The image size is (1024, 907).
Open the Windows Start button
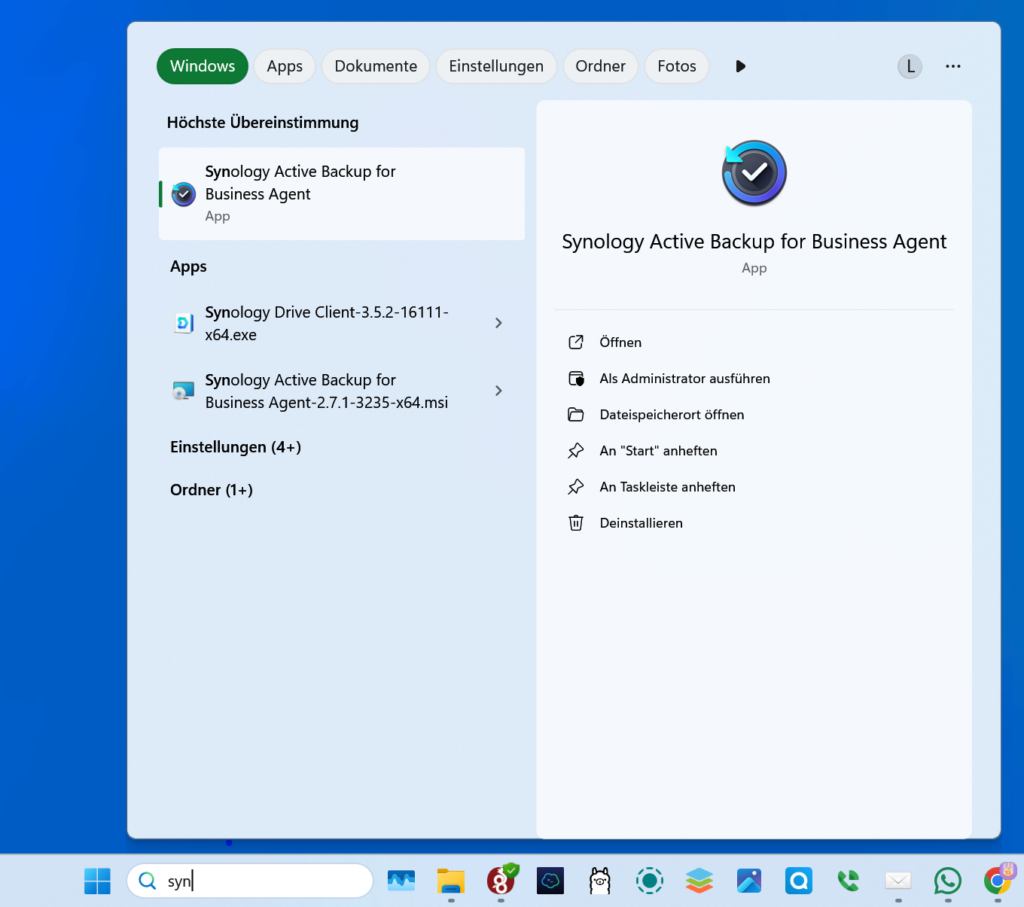coord(97,881)
